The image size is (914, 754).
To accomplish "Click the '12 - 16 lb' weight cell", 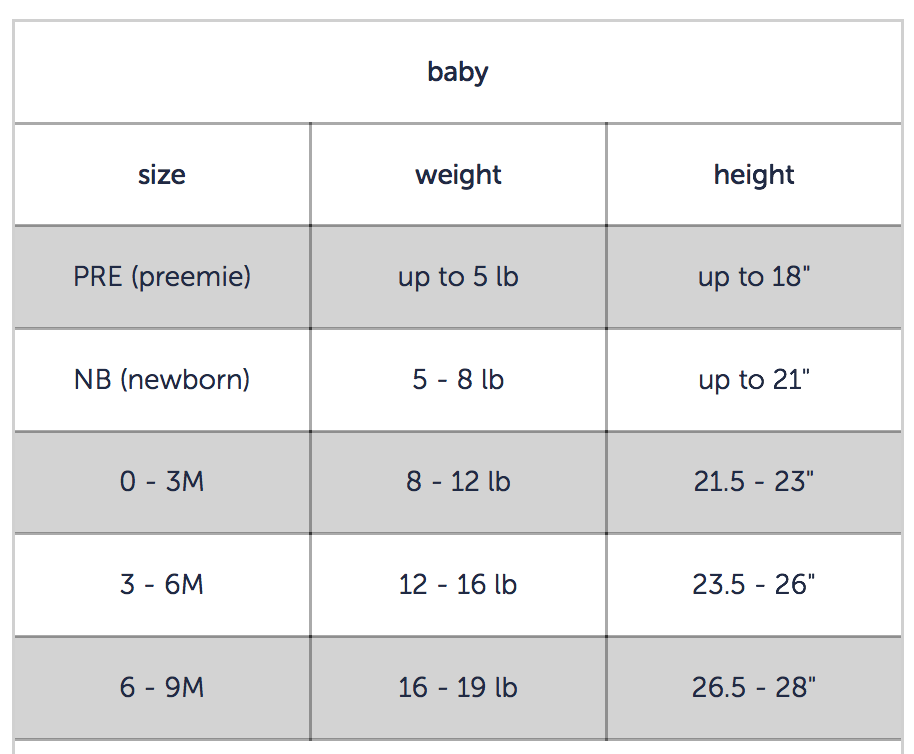I will click(x=458, y=585).
